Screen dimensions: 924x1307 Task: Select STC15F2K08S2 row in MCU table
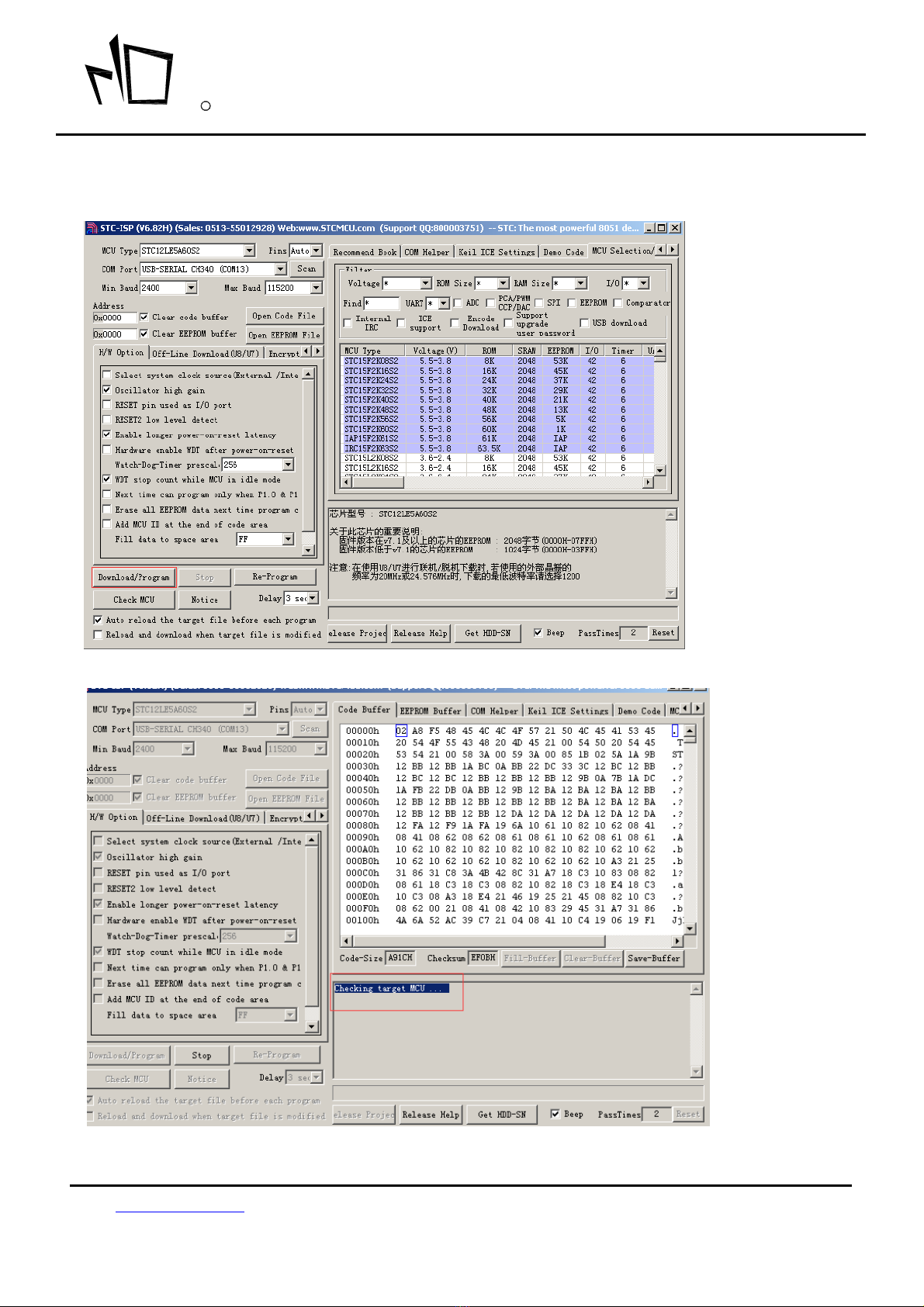point(497,361)
